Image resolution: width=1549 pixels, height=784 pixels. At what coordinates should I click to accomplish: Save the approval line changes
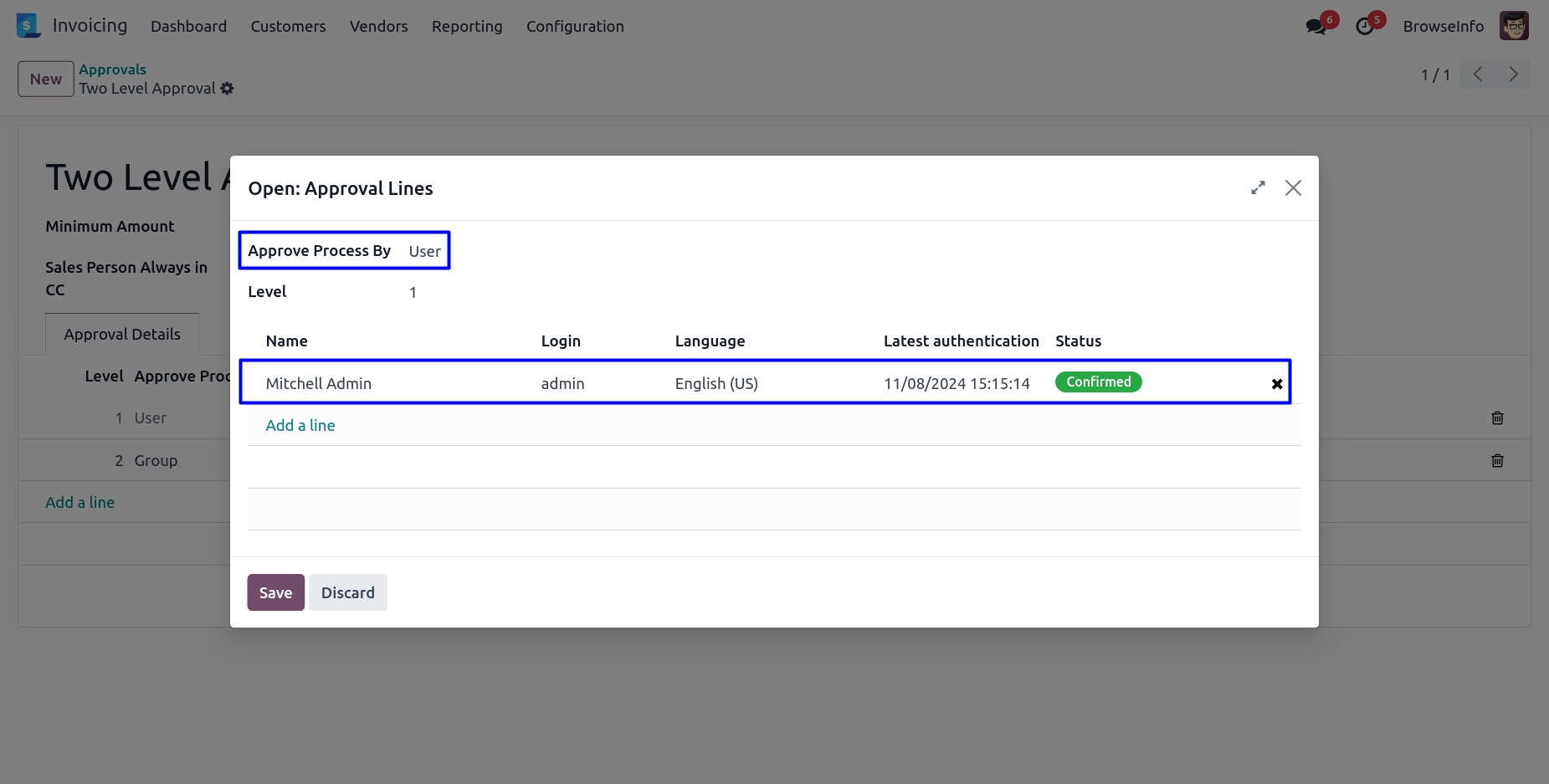(x=275, y=592)
